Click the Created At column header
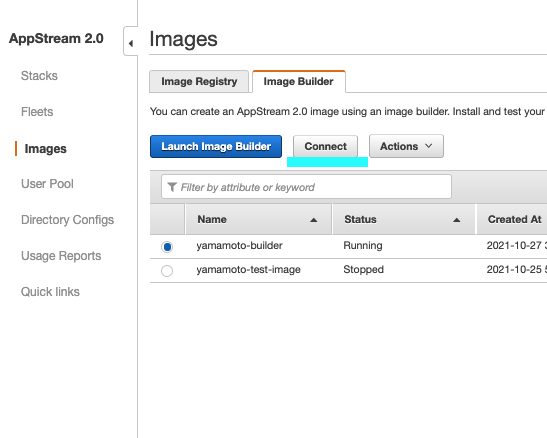 pos(514,219)
